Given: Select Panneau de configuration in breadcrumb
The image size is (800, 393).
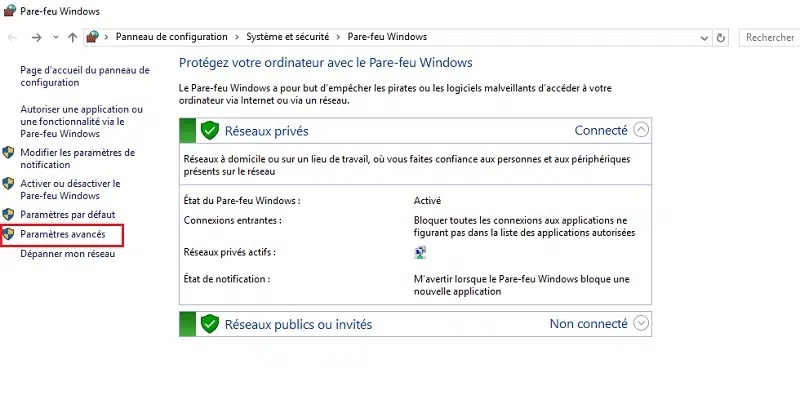Looking at the screenshot, I should tap(171, 37).
